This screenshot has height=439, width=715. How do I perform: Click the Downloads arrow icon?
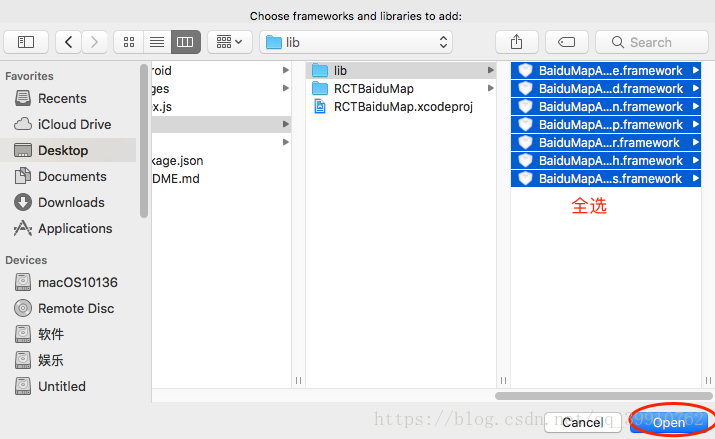(x=23, y=202)
